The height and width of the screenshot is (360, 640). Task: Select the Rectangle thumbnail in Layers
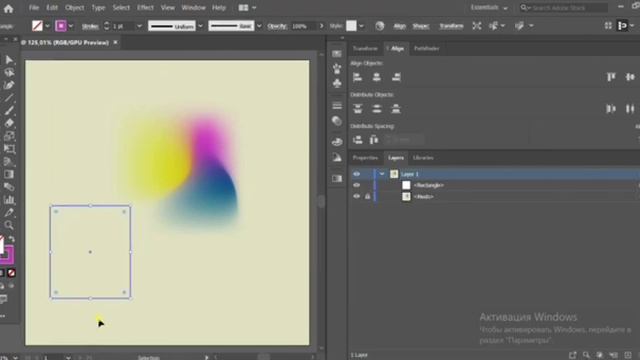point(406,185)
